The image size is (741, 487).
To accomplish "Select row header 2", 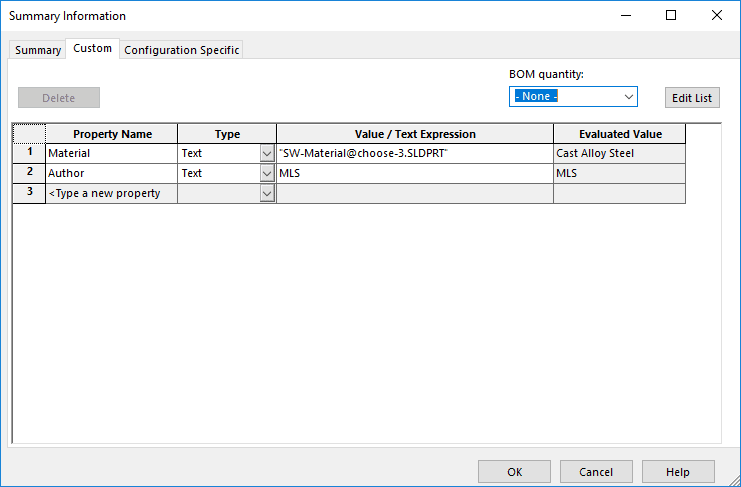I will coord(29,173).
